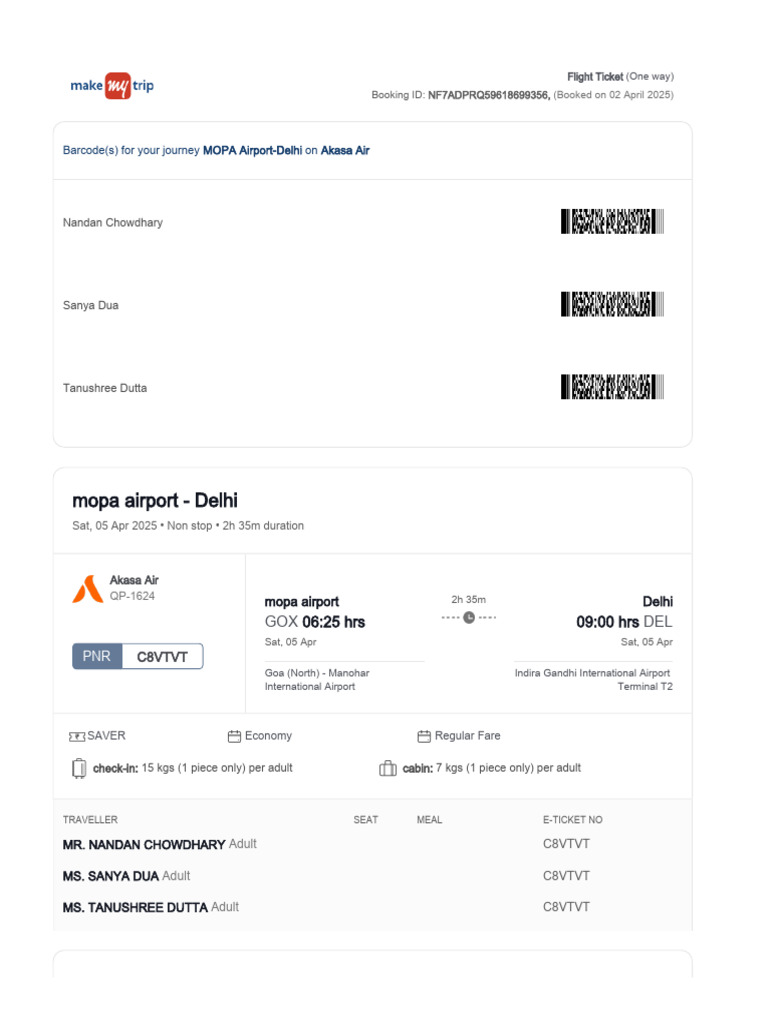Click Nandan Chowdhary's boarding barcode
The height and width of the screenshot is (1024, 768).
(x=612, y=222)
